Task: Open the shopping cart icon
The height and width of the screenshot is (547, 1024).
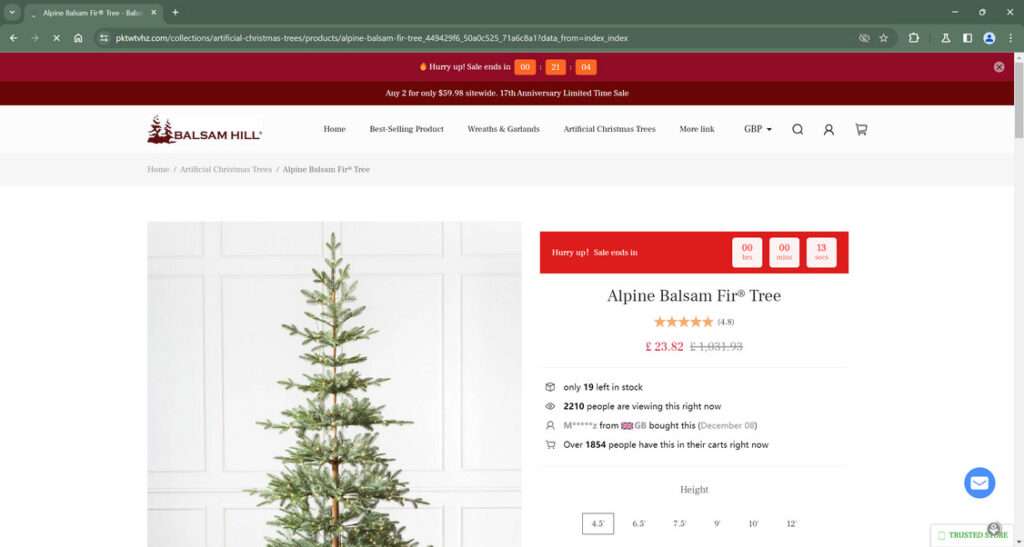Action: point(861,129)
